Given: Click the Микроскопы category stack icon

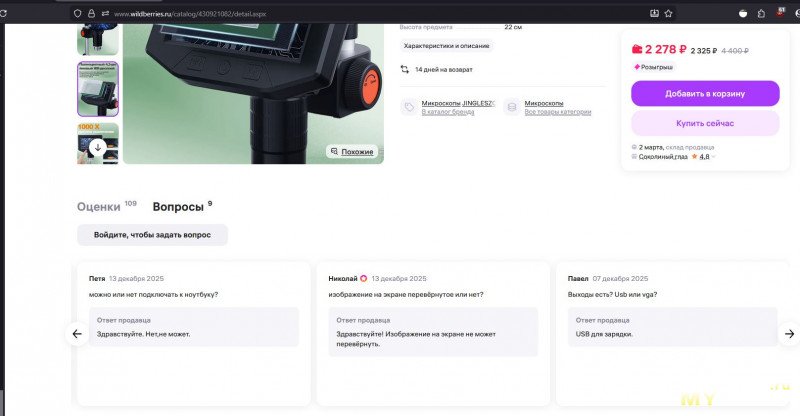Looking at the screenshot, I should tap(512, 107).
